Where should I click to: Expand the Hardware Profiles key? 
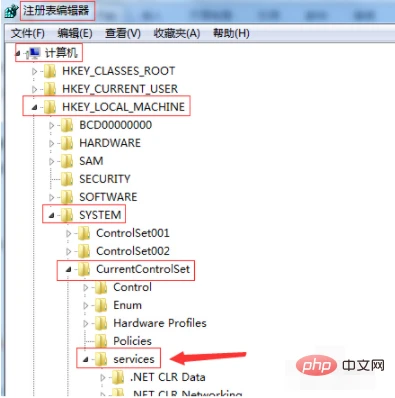(86, 324)
